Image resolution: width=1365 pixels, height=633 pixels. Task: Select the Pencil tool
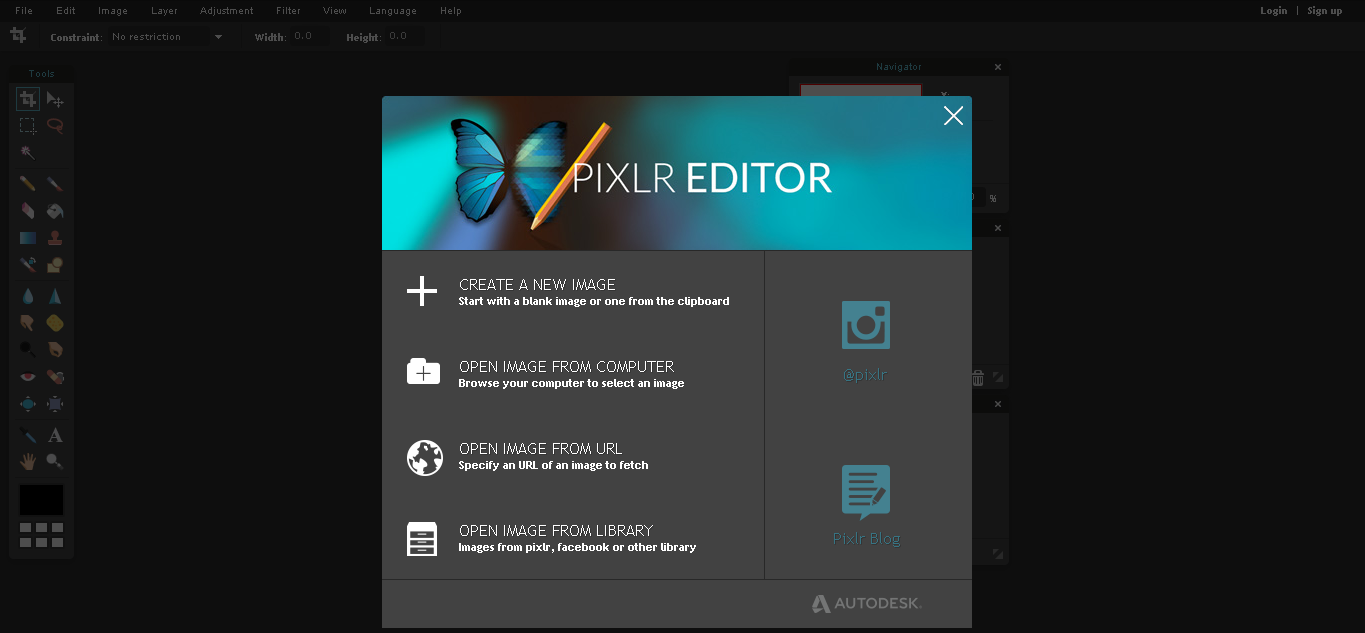point(28,184)
